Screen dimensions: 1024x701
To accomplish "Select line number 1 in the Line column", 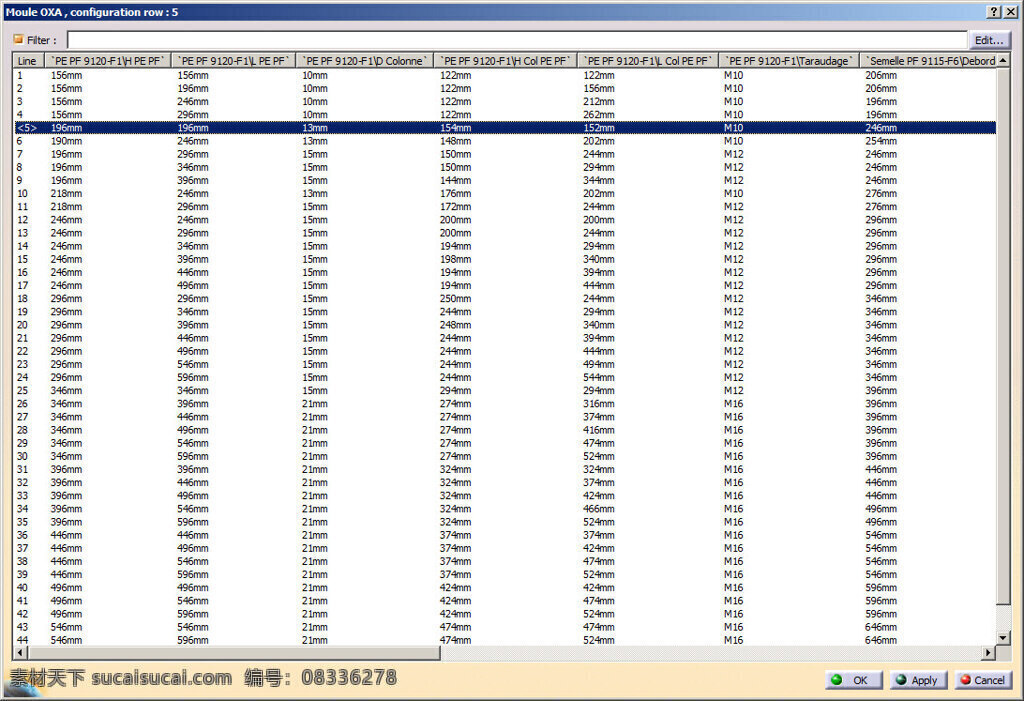I will 20,75.
